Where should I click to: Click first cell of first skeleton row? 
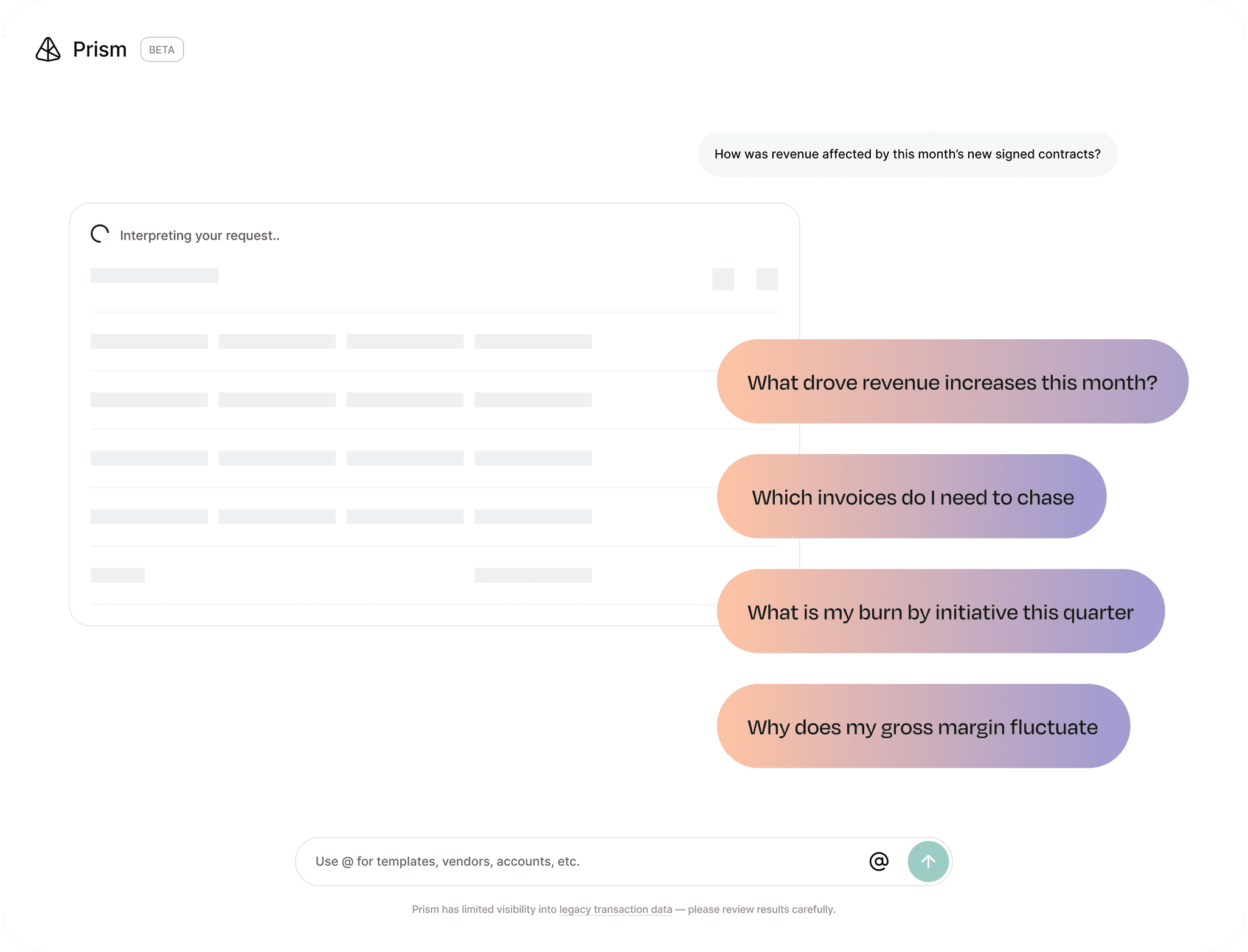point(149,341)
